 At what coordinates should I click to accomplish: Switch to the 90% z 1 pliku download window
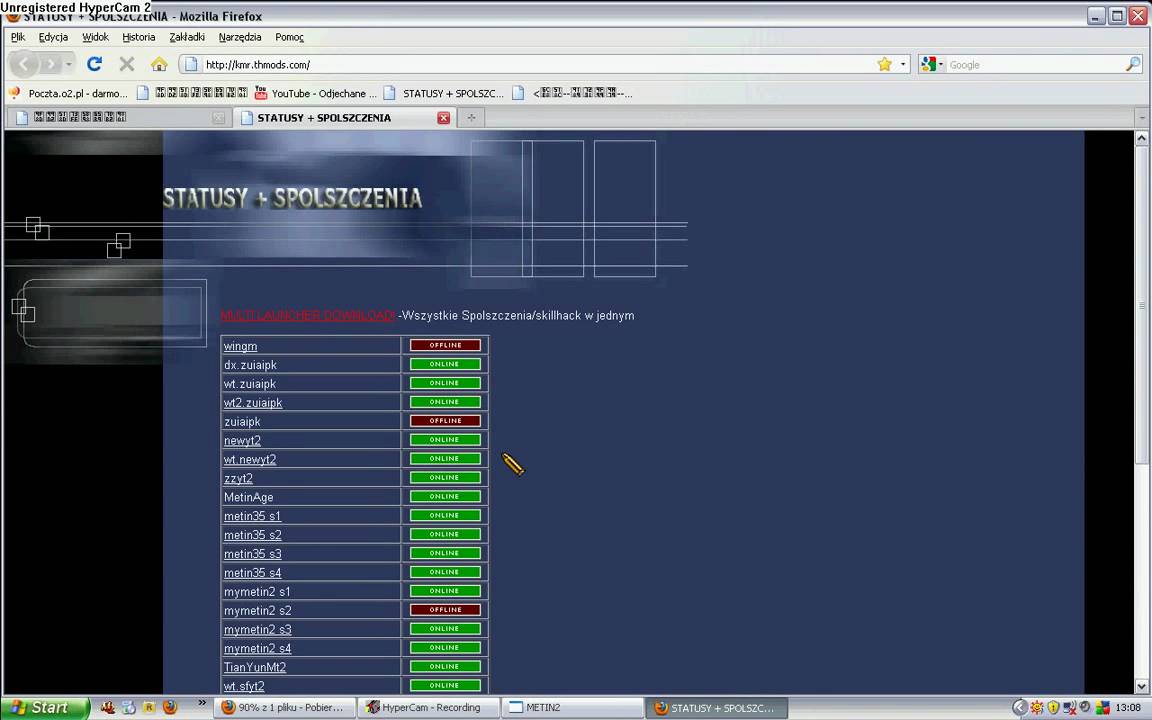click(284, 708)
